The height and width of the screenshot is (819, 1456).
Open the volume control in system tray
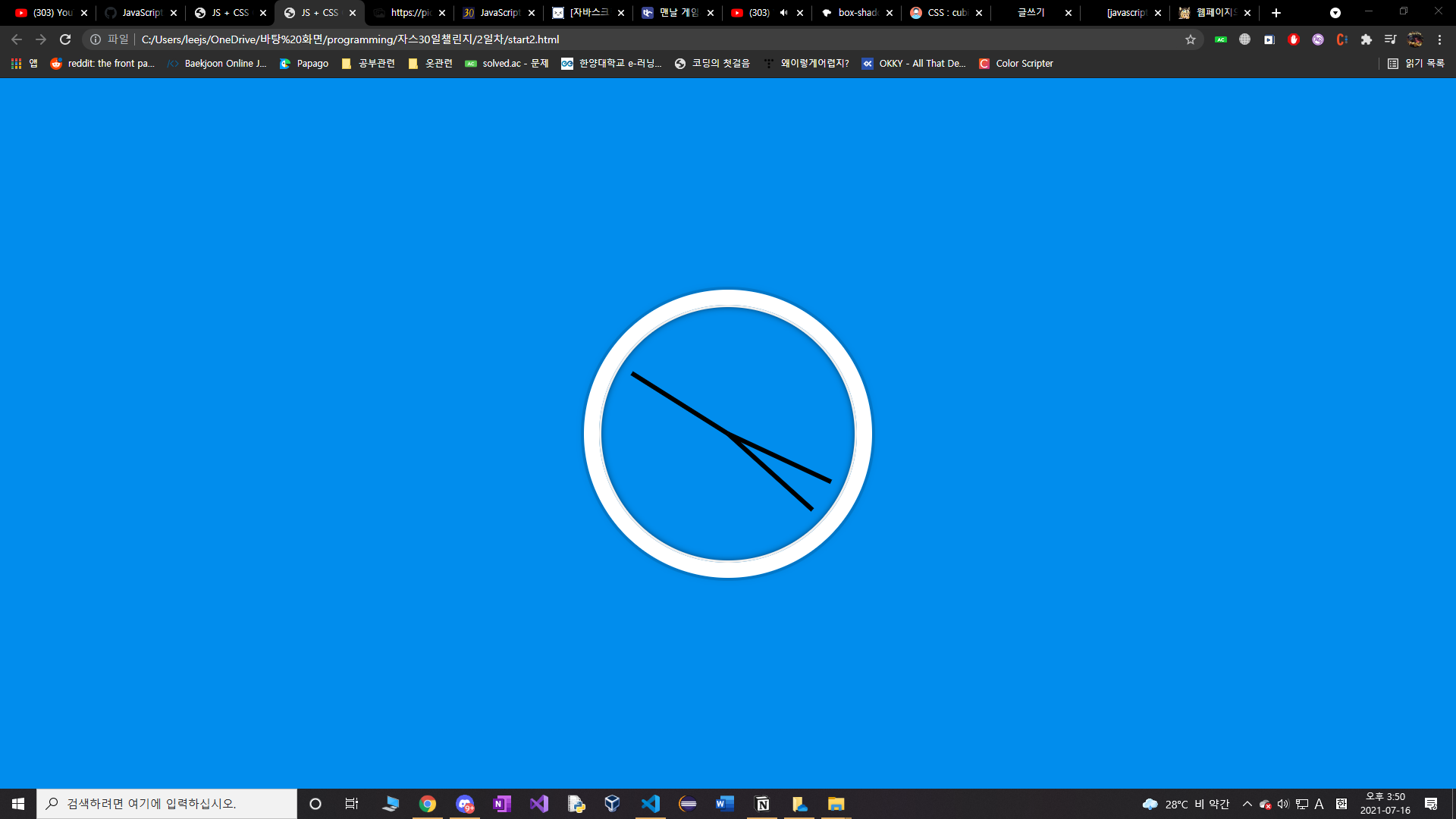1283,804
